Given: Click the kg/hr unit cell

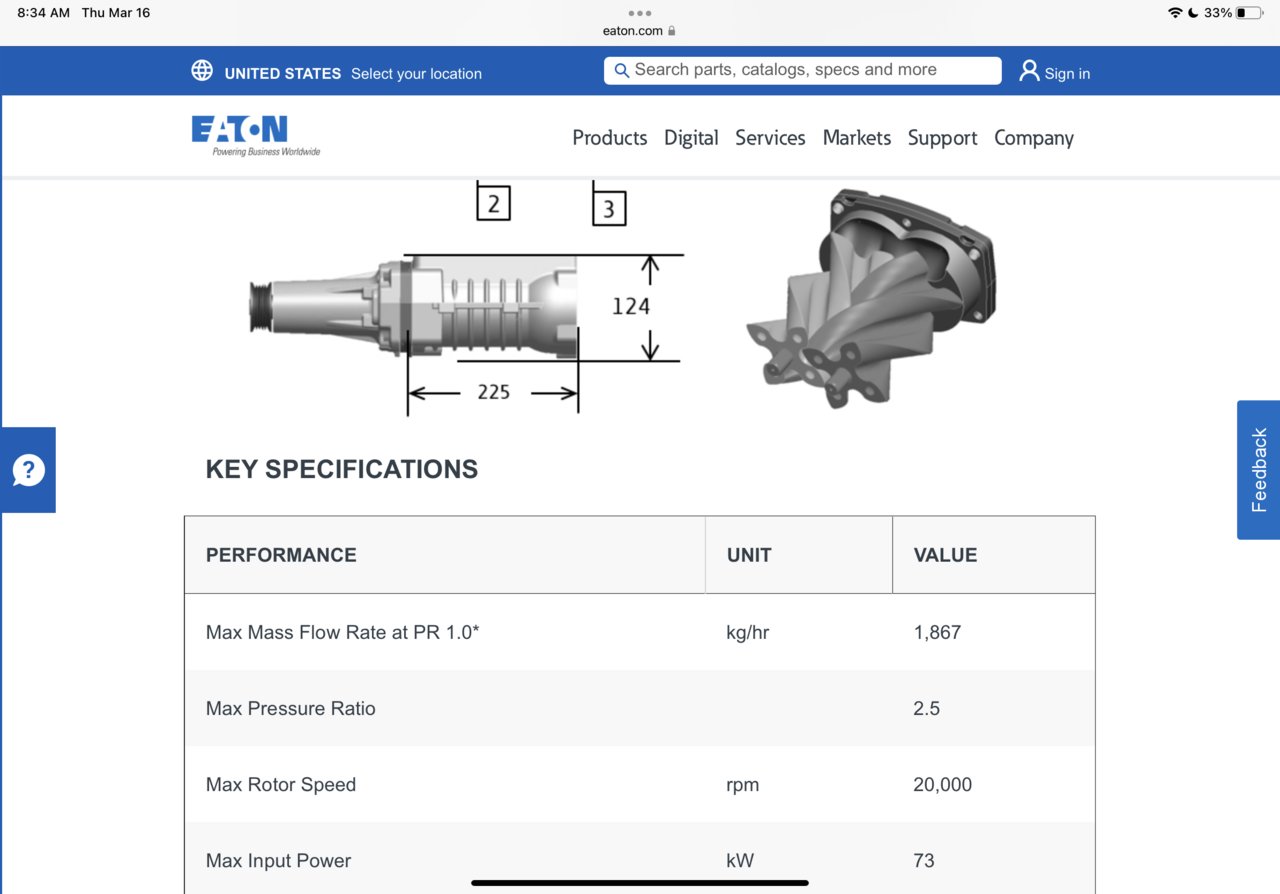Looking at the screenshot, I should [747, 632].
